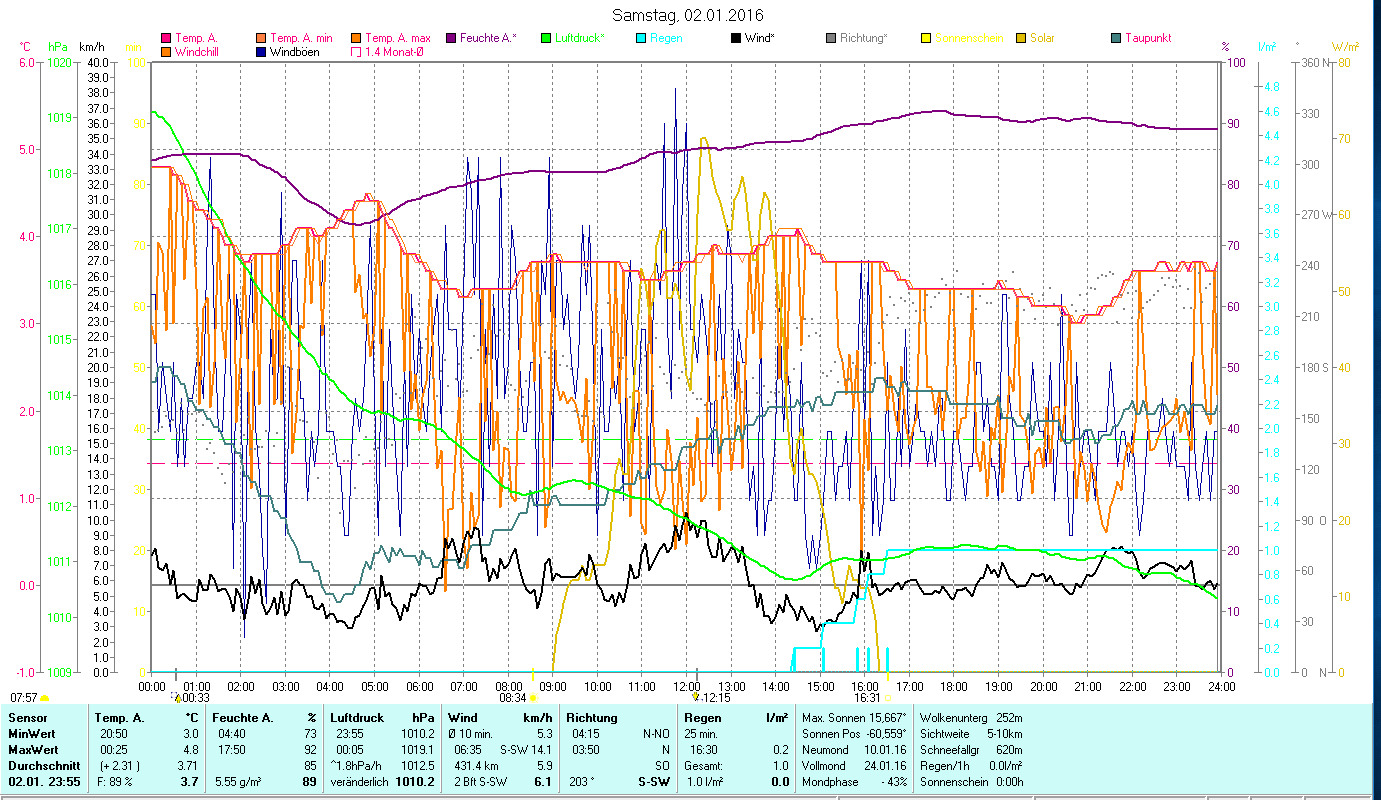The image size is (1381, 800).
Task: Click the average pressure value 1012.5
Action: click(x=419, y=765)
